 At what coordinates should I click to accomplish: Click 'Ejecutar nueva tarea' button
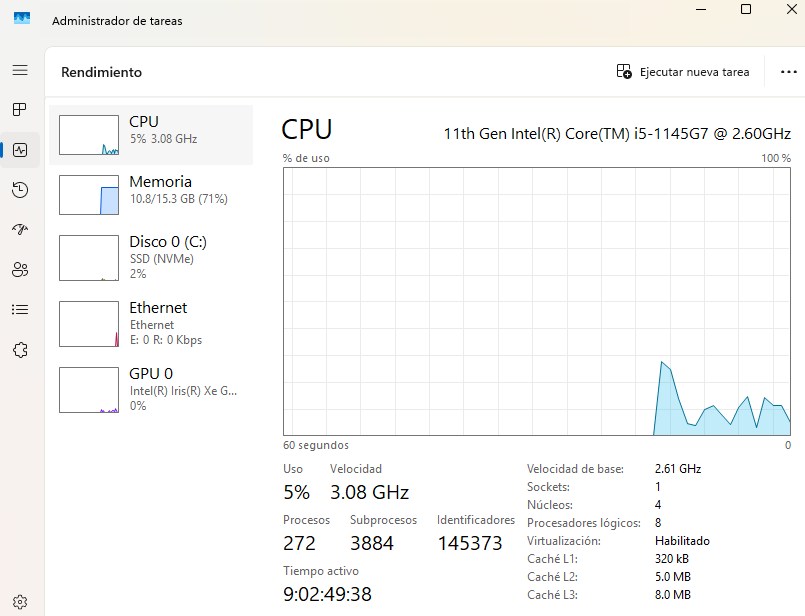pos(683,72)
